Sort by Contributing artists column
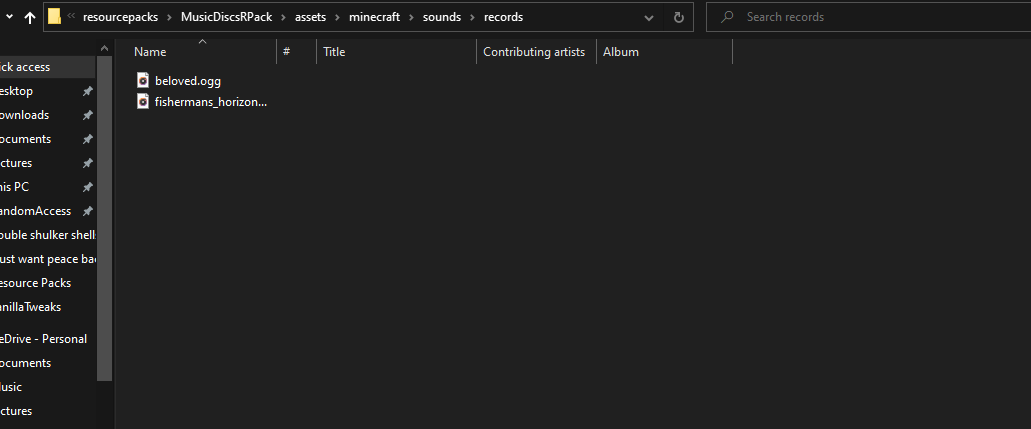The image size is (1031, 429). click(534, 52)
